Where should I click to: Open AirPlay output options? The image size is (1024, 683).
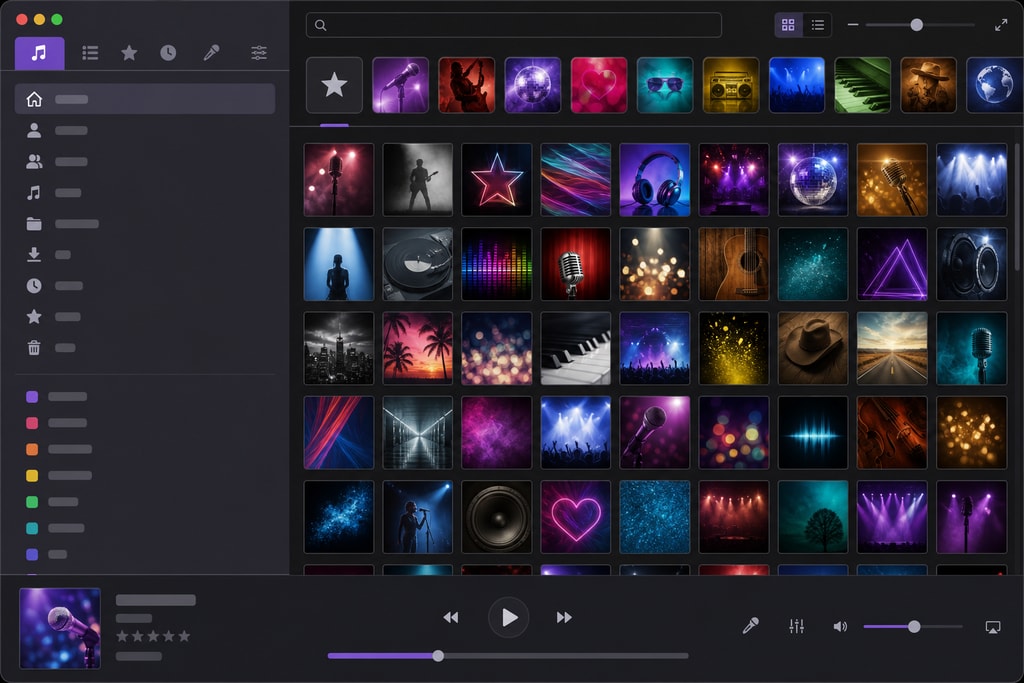(993, 627)
